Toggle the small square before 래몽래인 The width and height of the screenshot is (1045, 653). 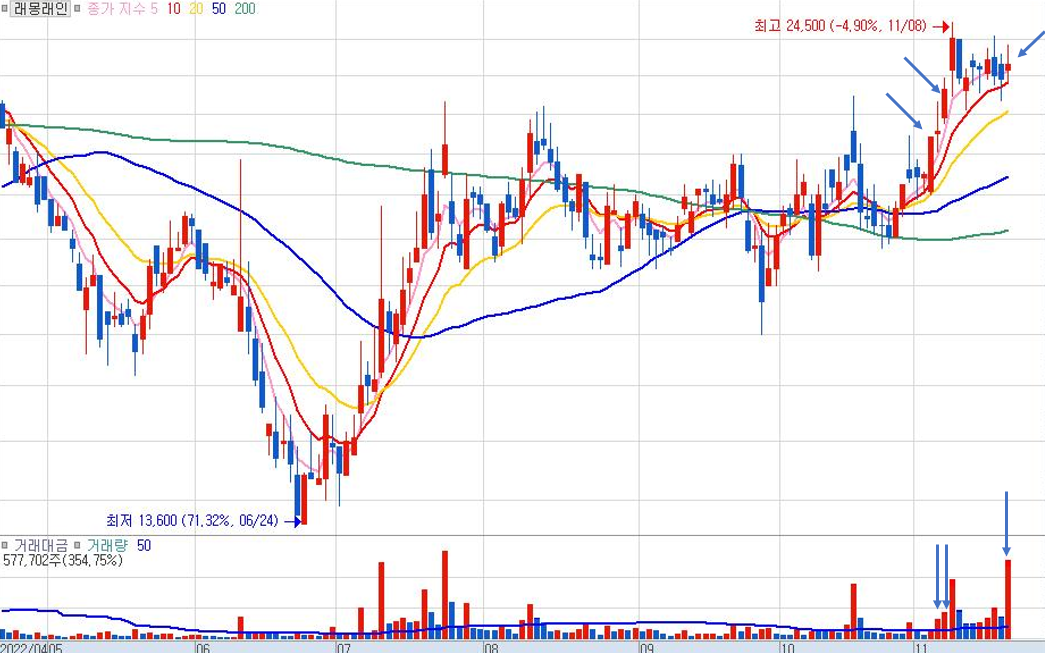pyautogui.click(x=5, y=9)
